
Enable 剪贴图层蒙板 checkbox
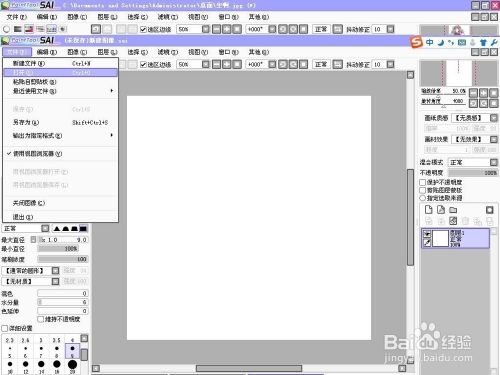423,190
